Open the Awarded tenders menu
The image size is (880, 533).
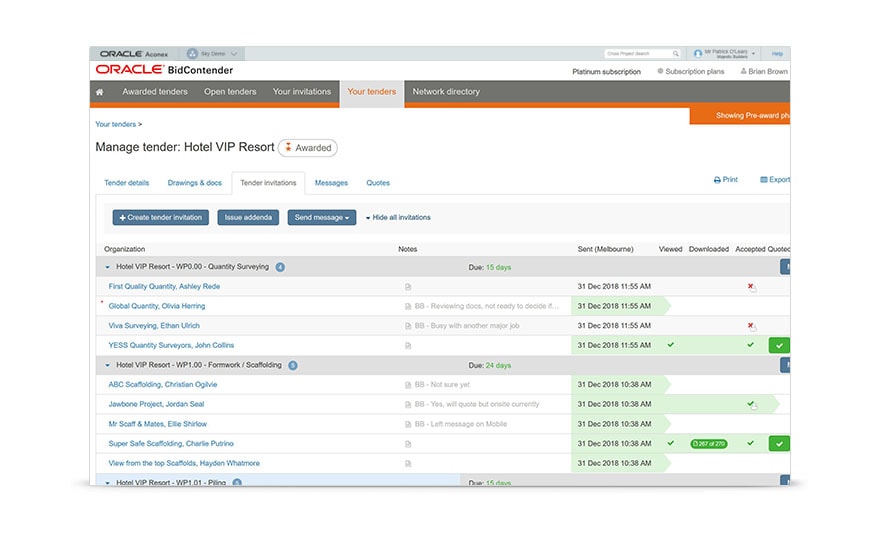pos(155,92)
